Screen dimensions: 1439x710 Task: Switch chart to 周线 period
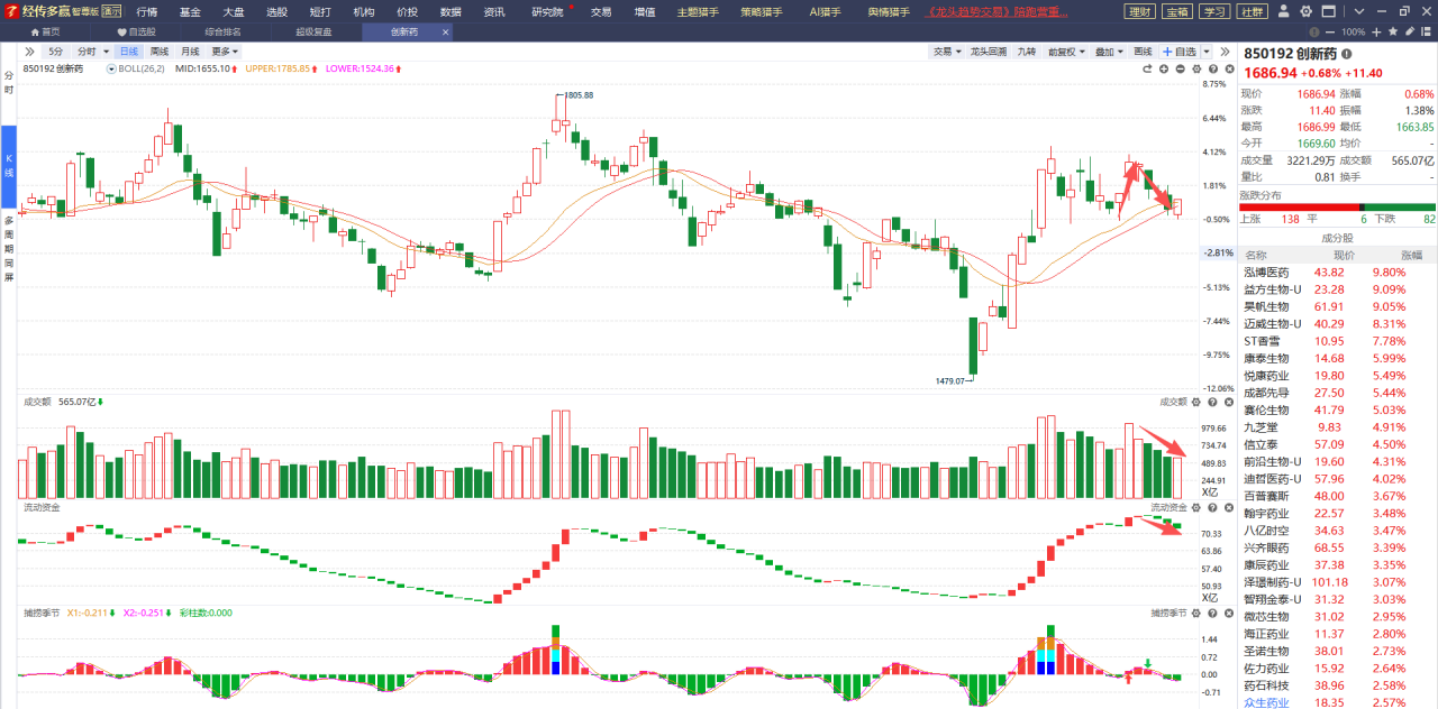(160, 51)
